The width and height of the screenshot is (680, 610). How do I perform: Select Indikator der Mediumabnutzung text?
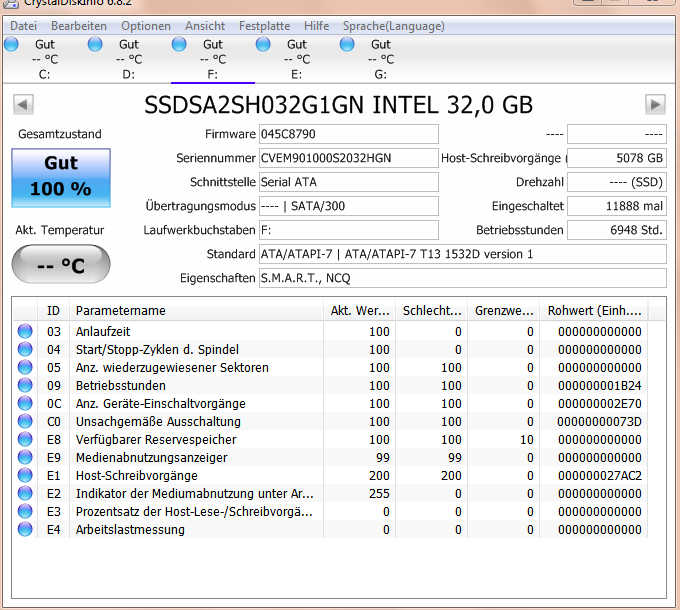point(194,493)
